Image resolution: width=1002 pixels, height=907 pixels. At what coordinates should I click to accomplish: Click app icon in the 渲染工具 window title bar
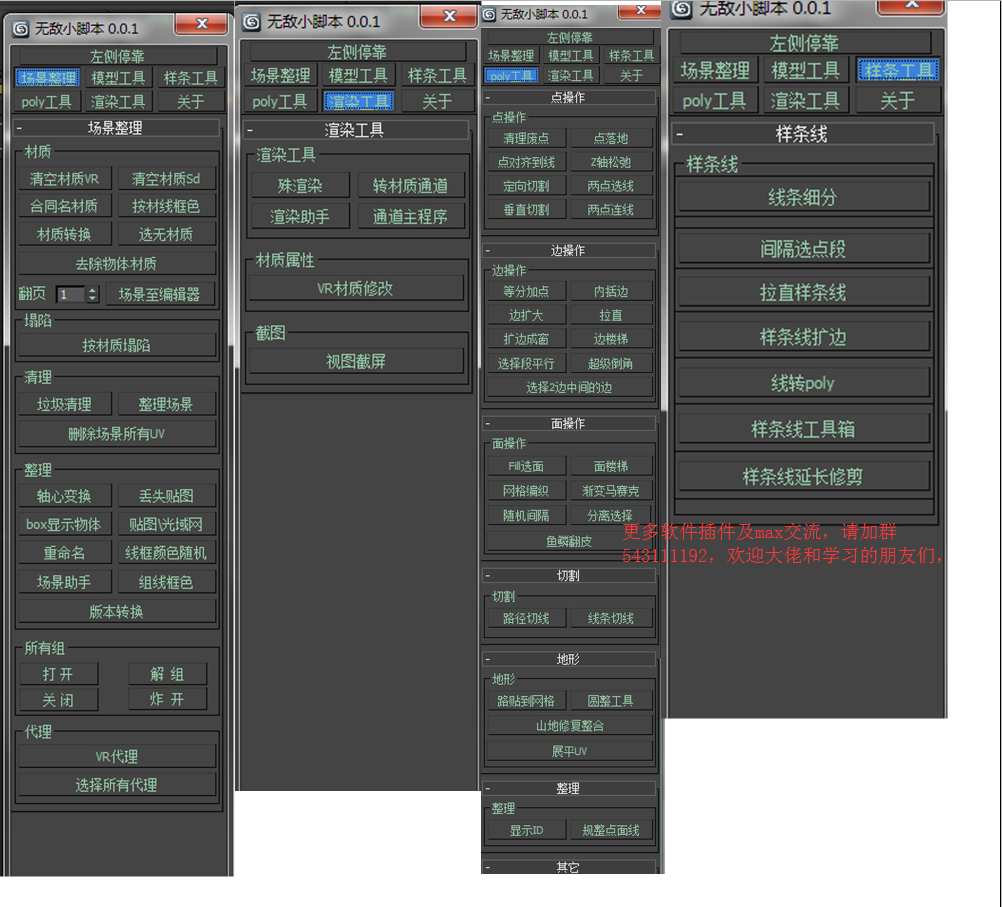(252, 22)
